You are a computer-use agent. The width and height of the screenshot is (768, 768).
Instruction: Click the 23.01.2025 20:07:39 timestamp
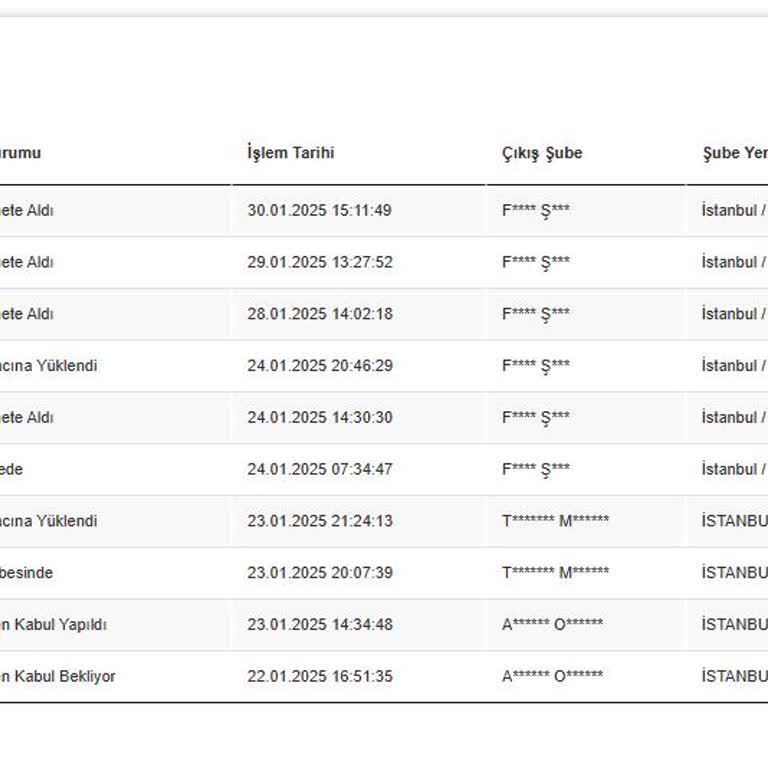[319, 573]
